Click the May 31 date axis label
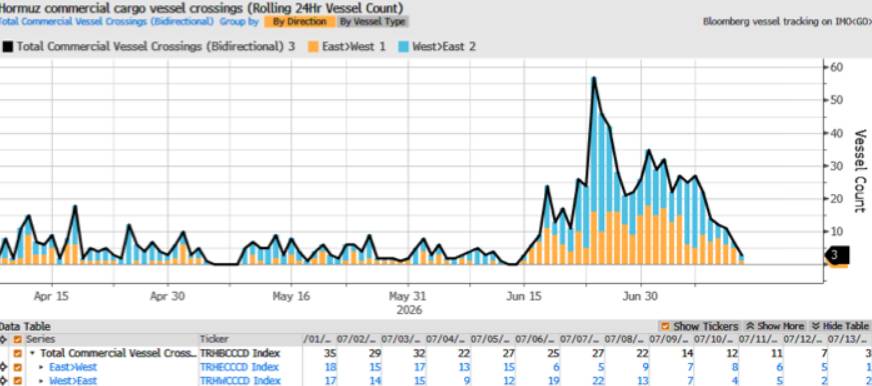872x386 pixels. [x=407, y=296]
